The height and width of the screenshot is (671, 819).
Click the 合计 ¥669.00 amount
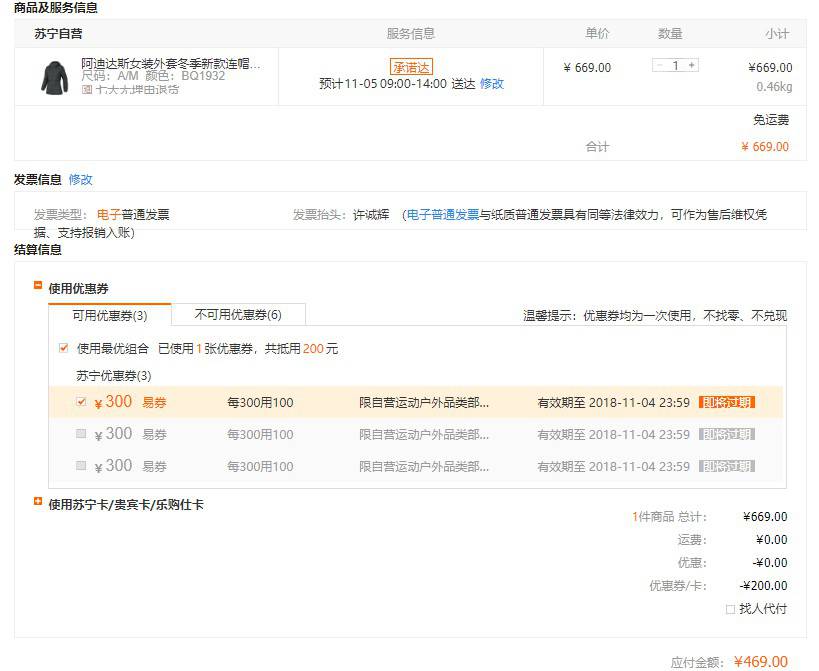click(x=765, y=147)
